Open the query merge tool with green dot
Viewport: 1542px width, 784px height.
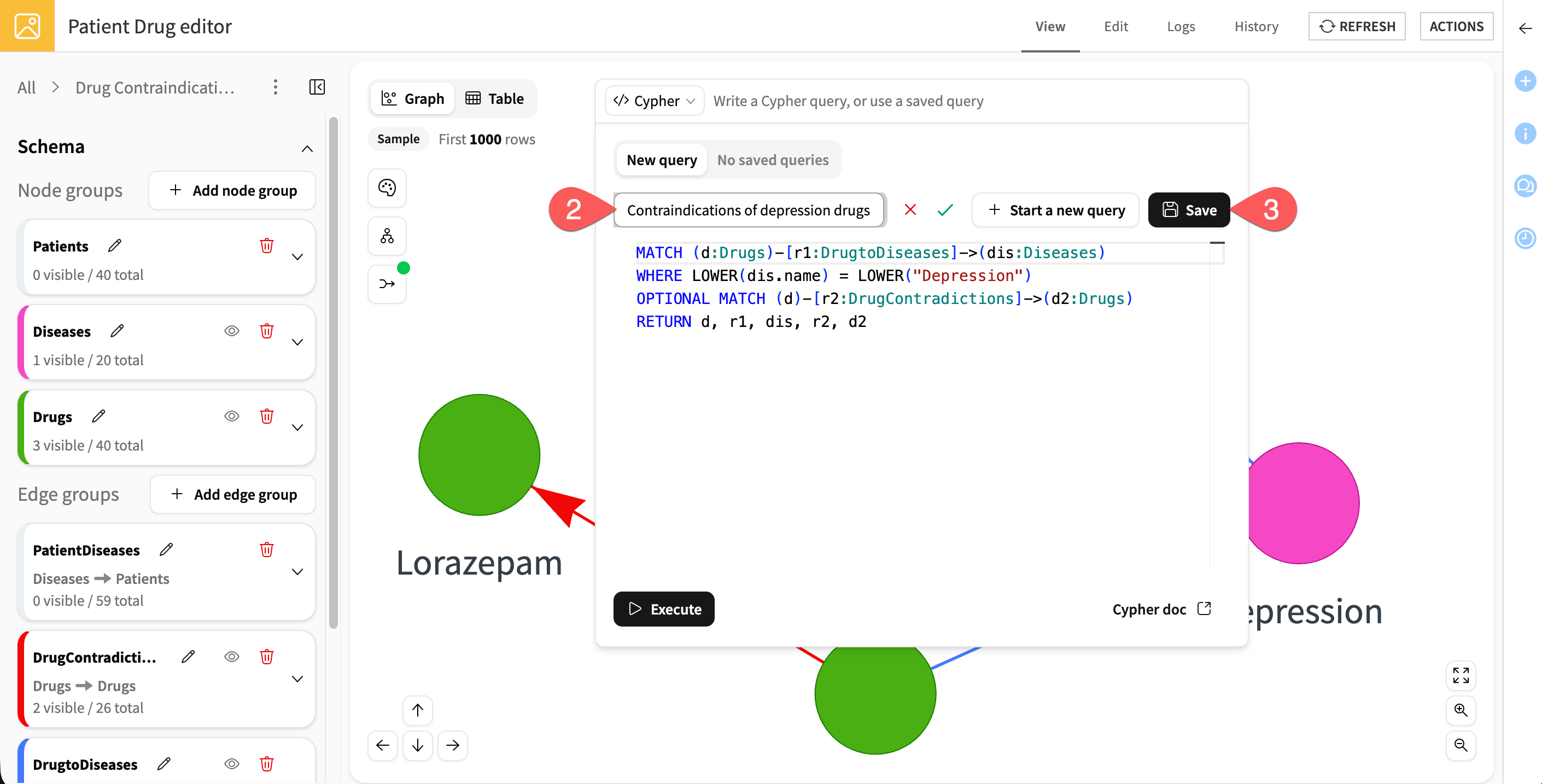click(x=387, y=284)
